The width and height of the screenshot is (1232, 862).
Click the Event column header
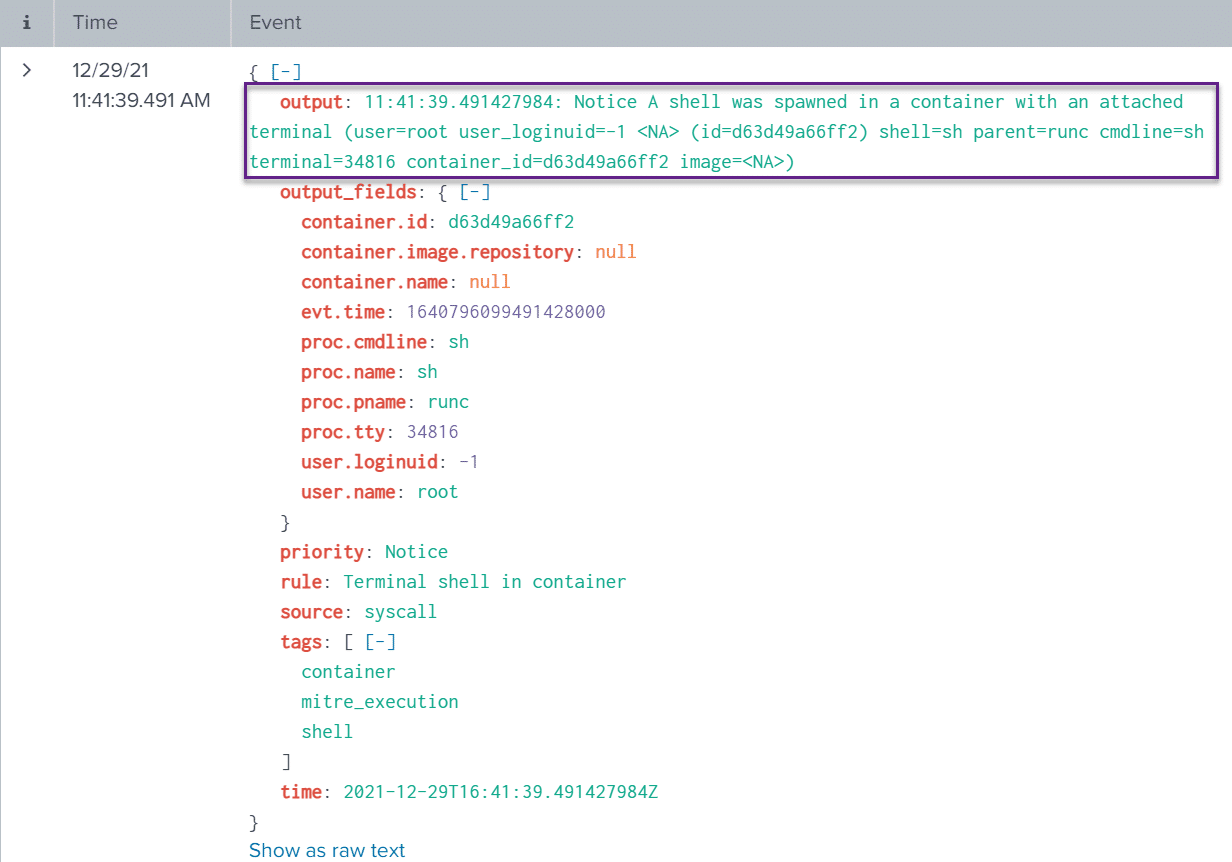tap(275, 22)
